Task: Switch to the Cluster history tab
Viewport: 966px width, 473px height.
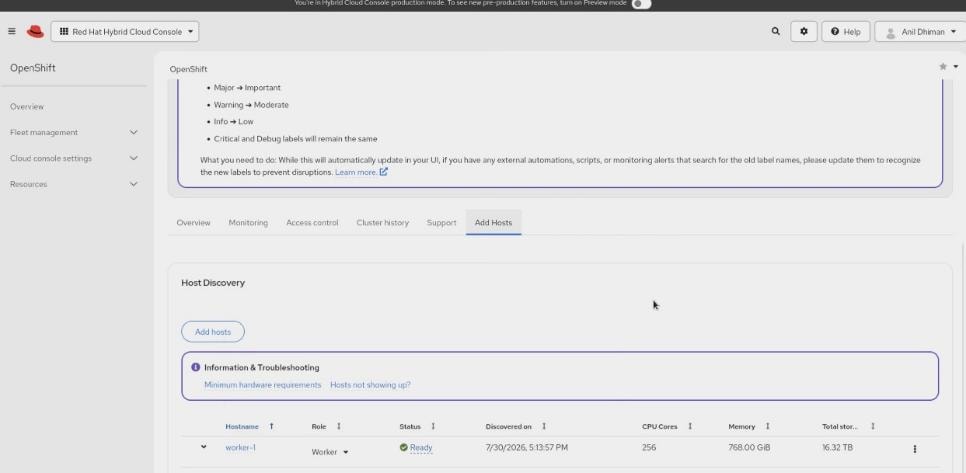Action: coord(383,222)
